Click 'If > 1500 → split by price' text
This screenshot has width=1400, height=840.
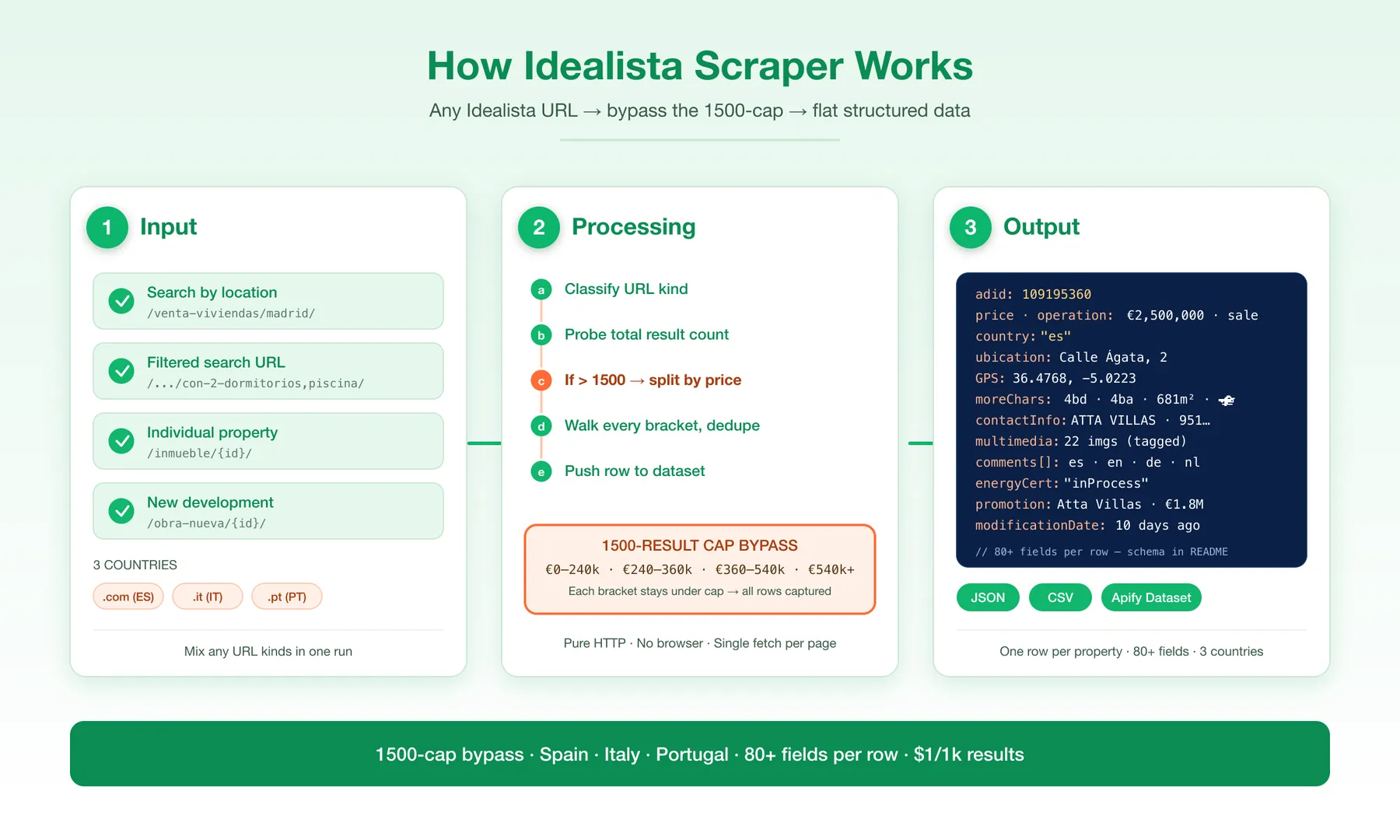point(653,380)
